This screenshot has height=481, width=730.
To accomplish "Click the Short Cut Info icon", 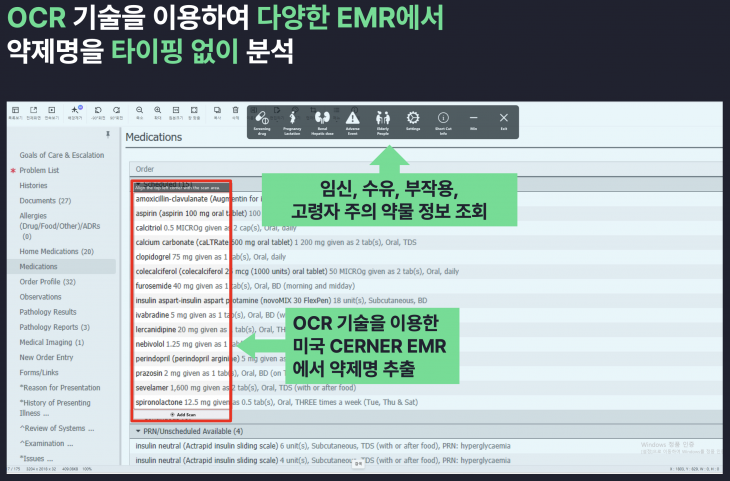I will tap(443, 117).
